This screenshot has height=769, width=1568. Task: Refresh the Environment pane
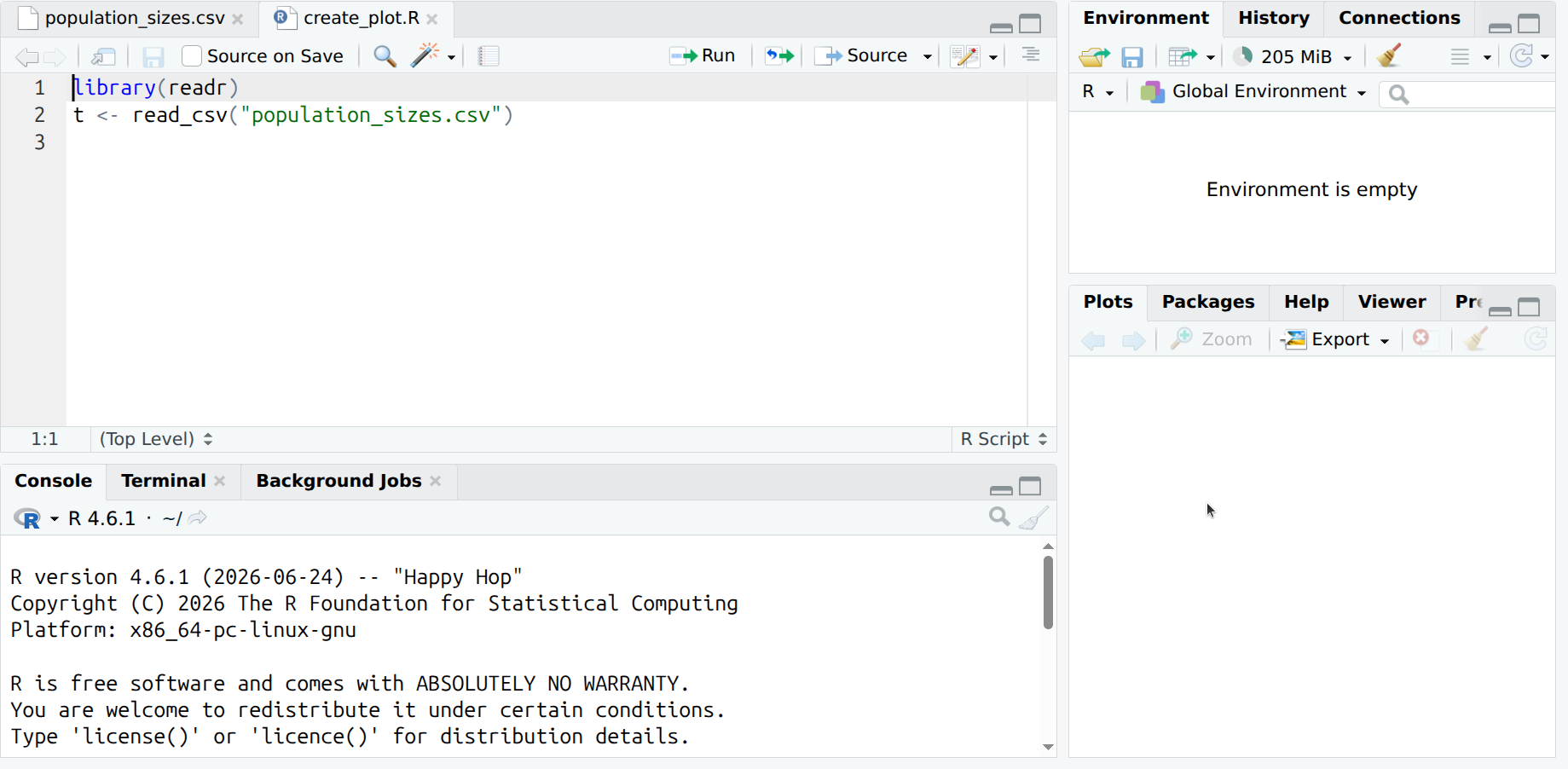coord(1522,56)
